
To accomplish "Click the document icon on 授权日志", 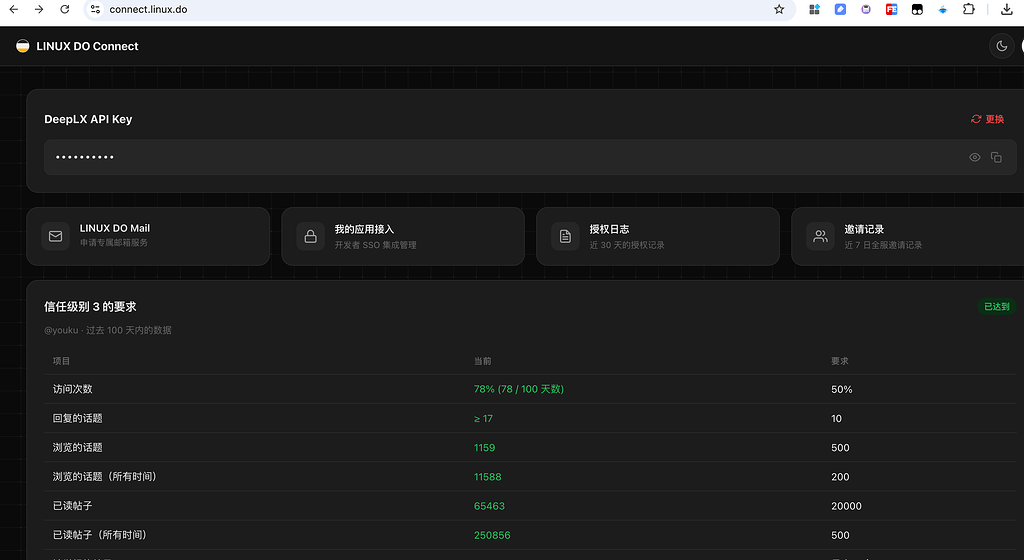I will pos(565,236).
